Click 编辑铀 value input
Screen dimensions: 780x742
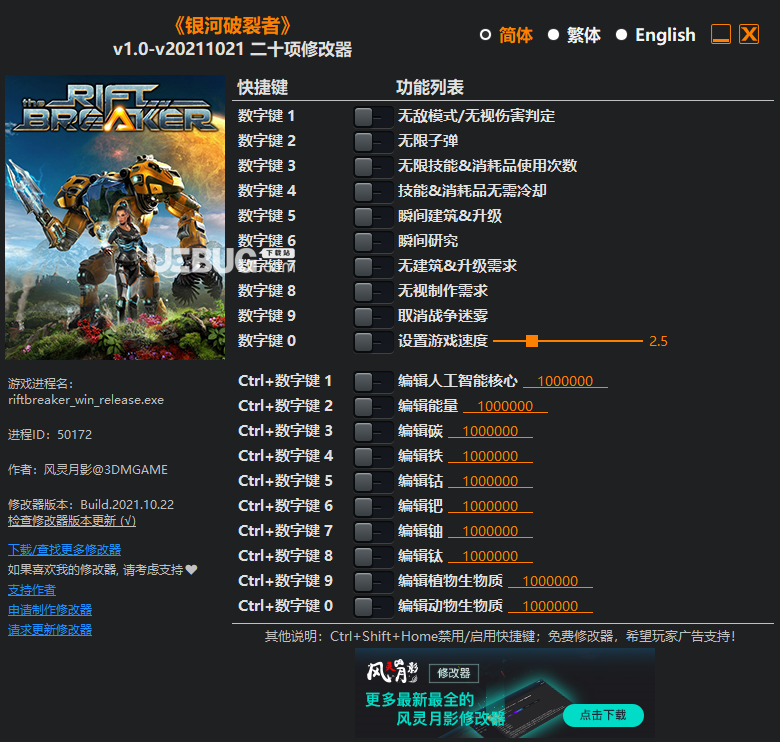click(490, 531)
